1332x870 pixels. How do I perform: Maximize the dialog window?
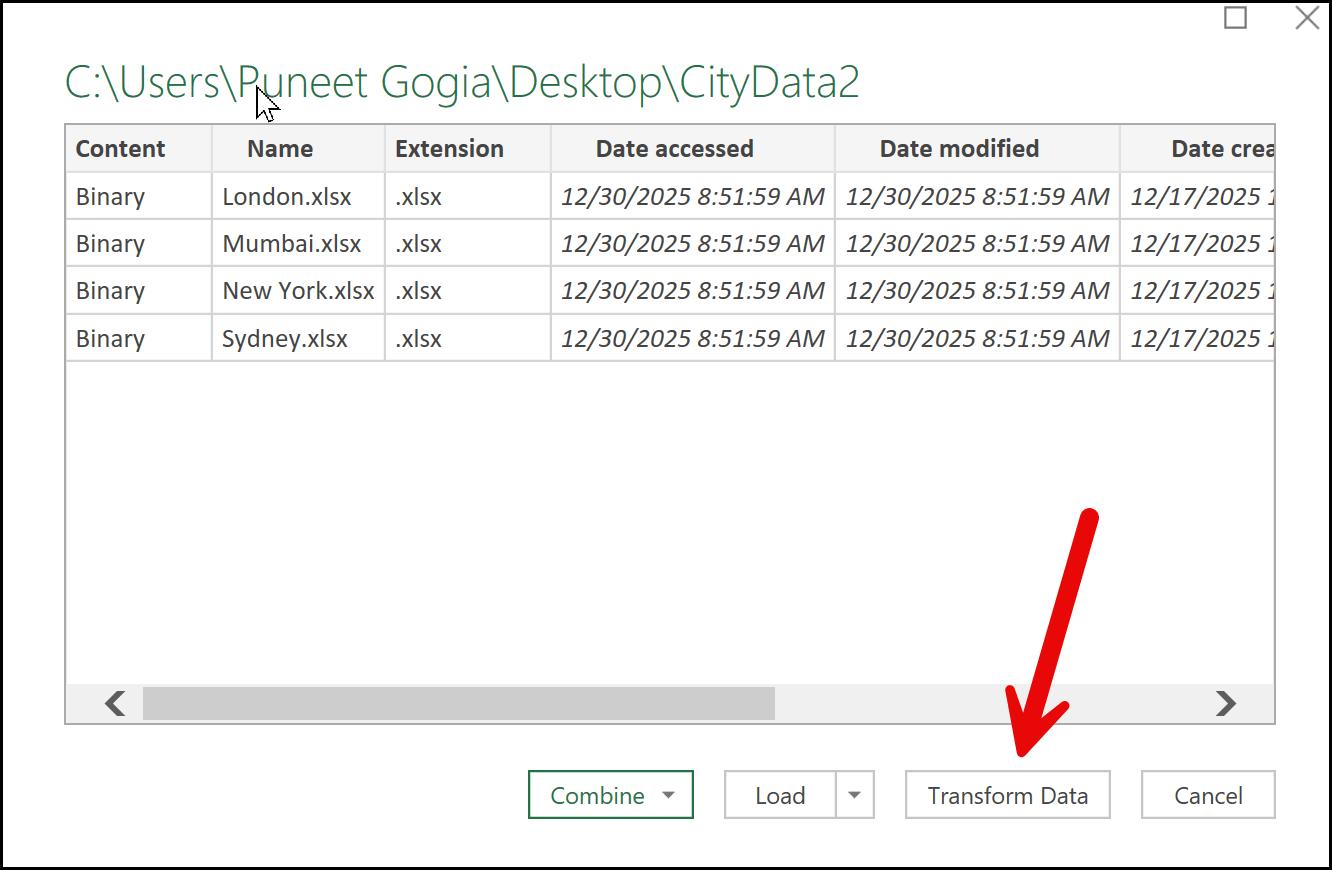click(x=1236, y=18)
